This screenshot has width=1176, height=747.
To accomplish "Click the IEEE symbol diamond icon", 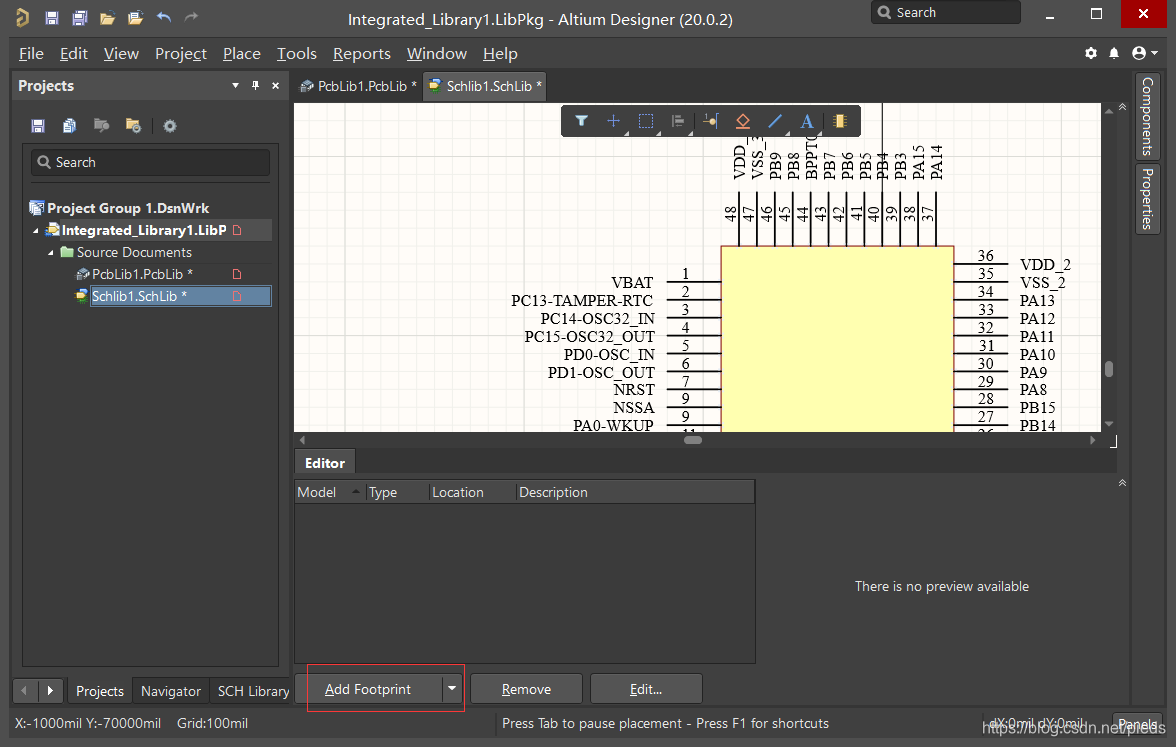I will coord(742,121).
